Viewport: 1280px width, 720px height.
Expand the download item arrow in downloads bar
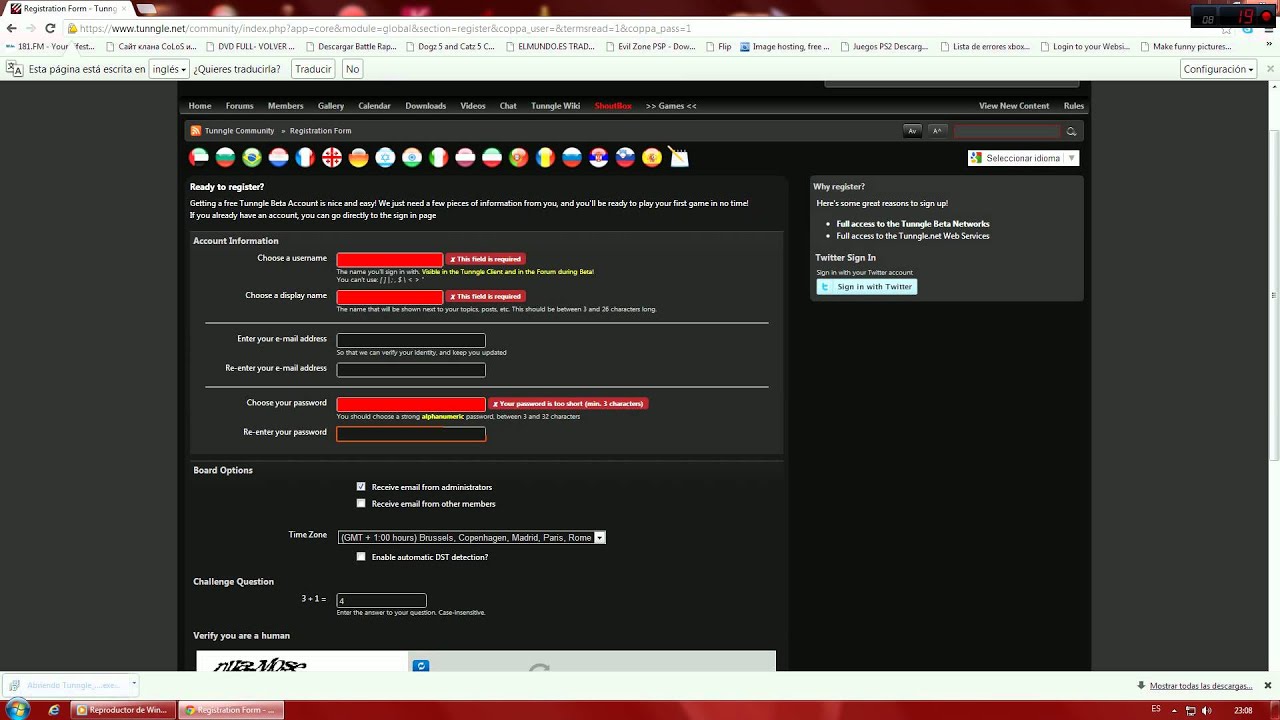[133, 685]
